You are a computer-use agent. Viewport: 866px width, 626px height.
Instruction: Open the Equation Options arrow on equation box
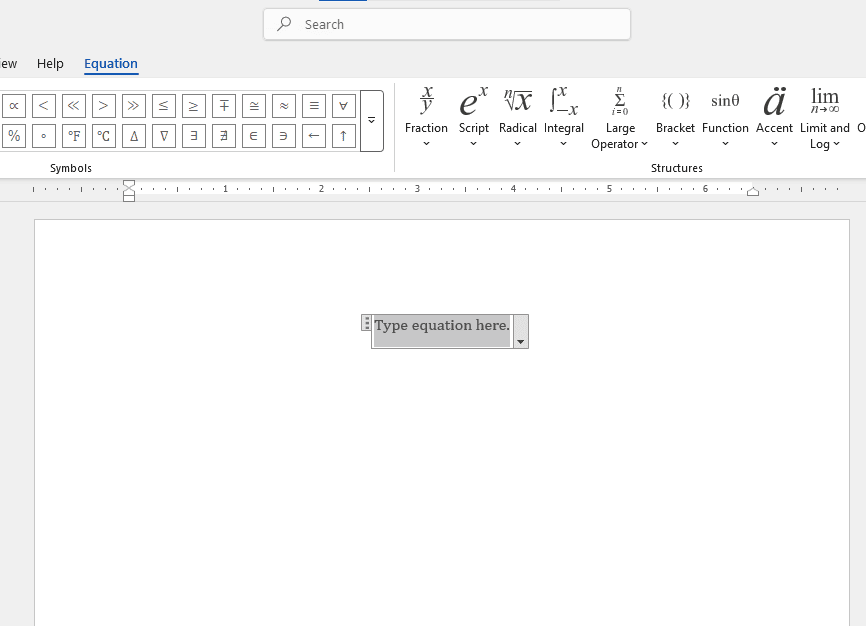coord(520,332)
